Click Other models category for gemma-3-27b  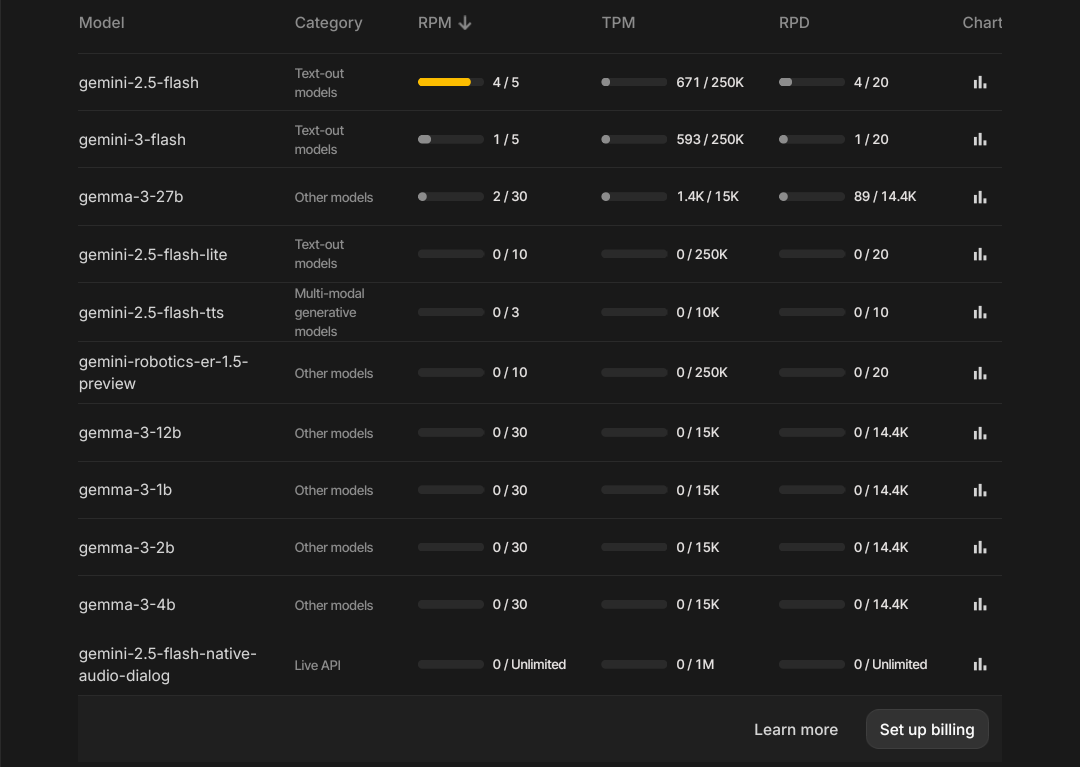333,198
